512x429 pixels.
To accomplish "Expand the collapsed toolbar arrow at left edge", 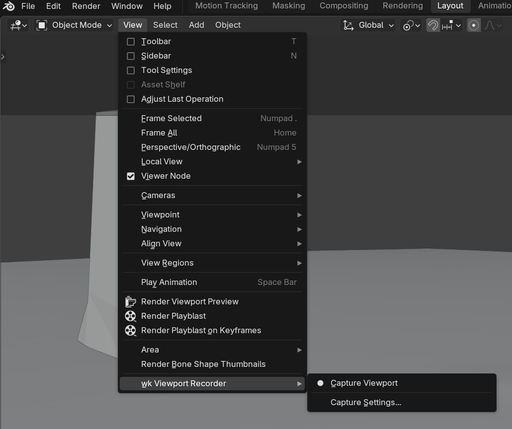I will coord(3,57).
